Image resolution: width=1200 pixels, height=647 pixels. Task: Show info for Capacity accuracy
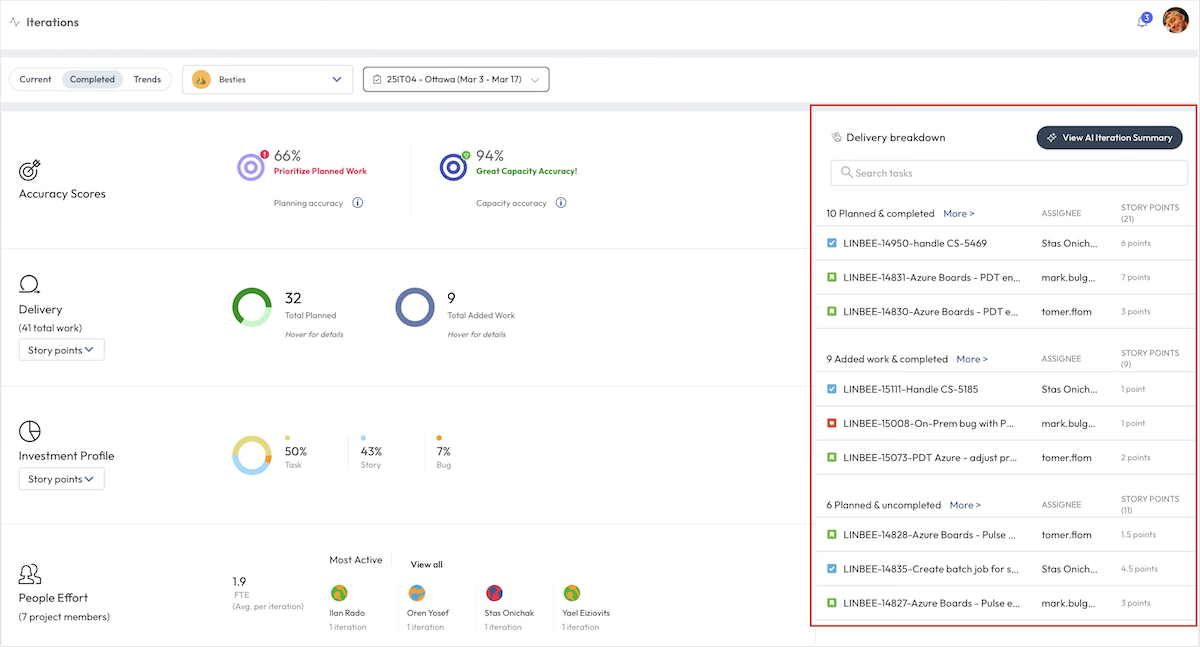(561, 203)
